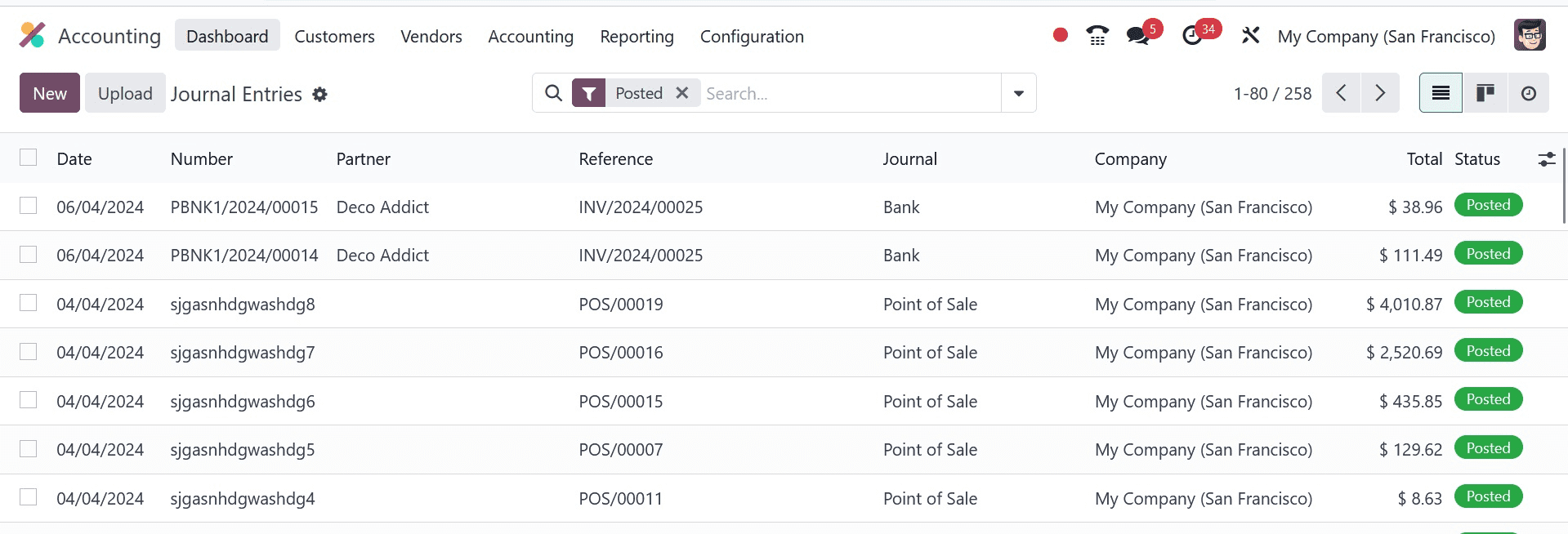Sort by the Status column header
1568x534 pixels.
(x=1477, y=159)
